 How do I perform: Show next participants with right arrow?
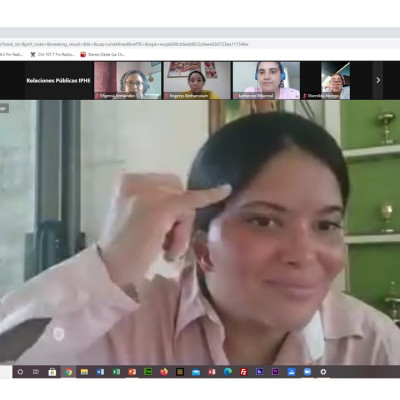378,80
